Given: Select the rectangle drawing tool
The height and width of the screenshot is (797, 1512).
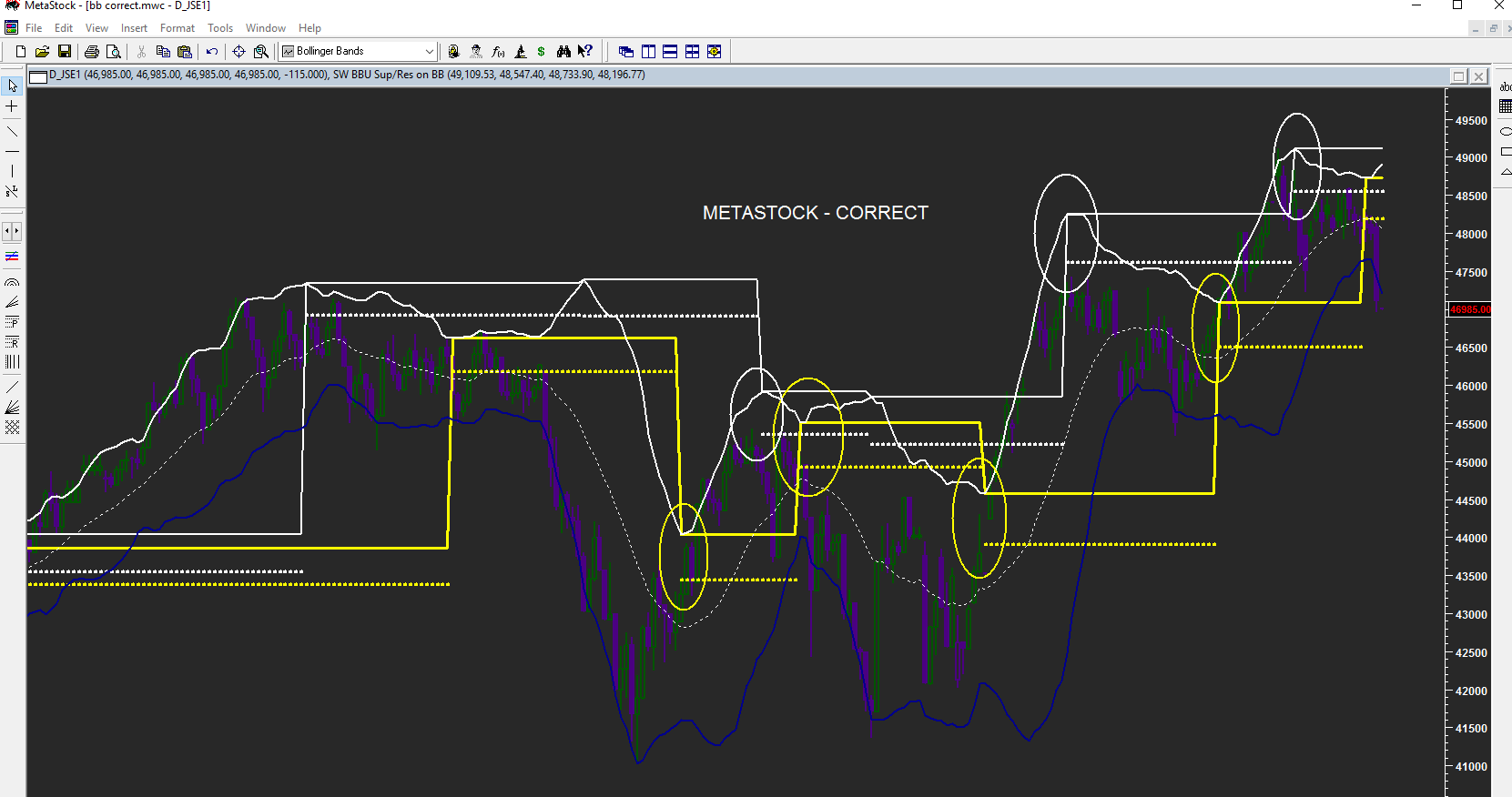Looking at the screenshot, I should click(1506, 151).
